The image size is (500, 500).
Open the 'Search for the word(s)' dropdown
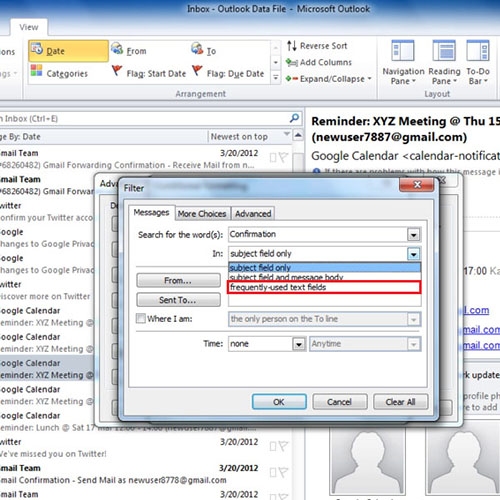pyautogui.click(x=414, y=235)
